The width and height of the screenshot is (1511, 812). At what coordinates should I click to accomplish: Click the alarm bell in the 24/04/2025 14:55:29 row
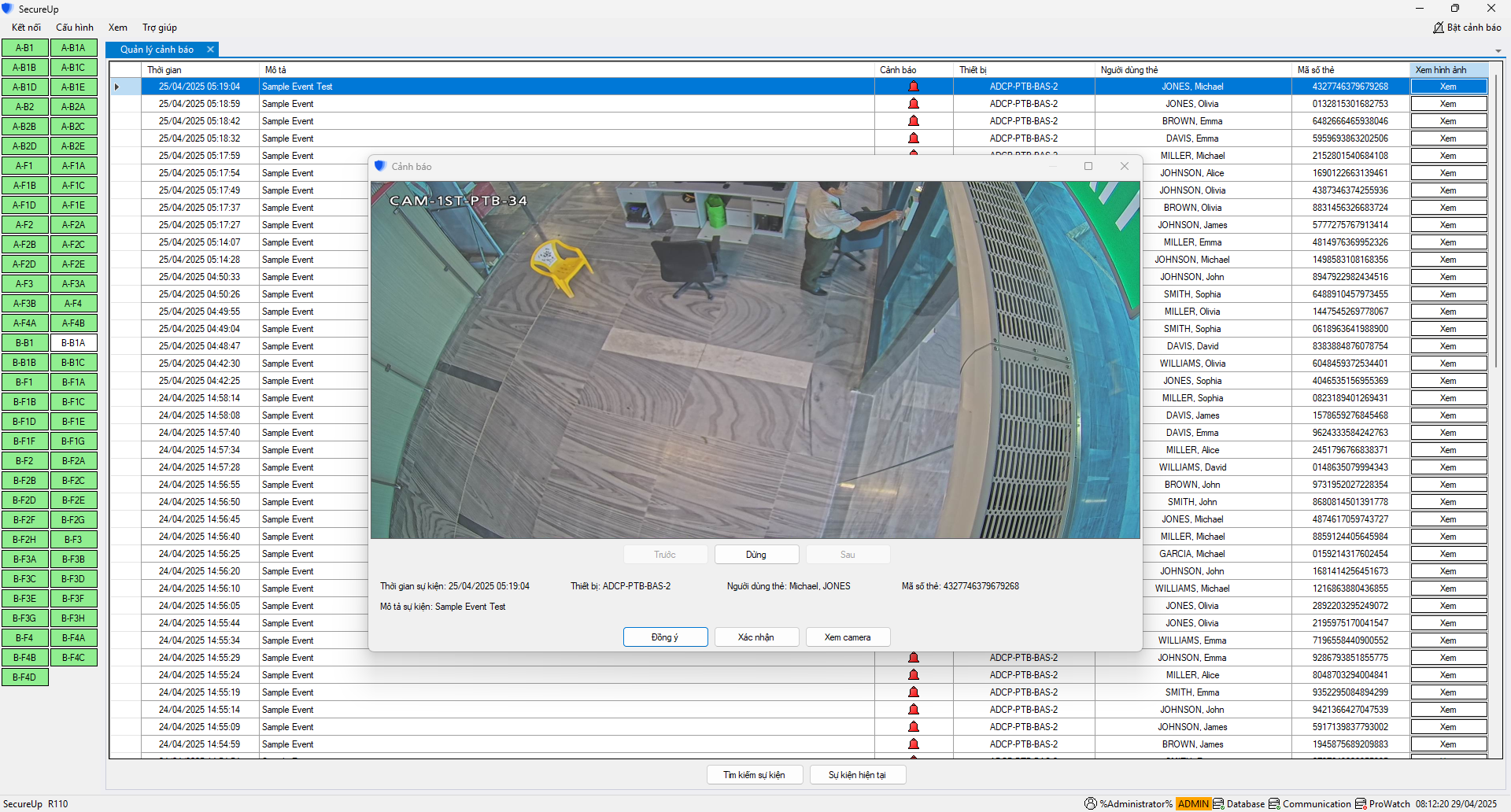coord(913,658)
